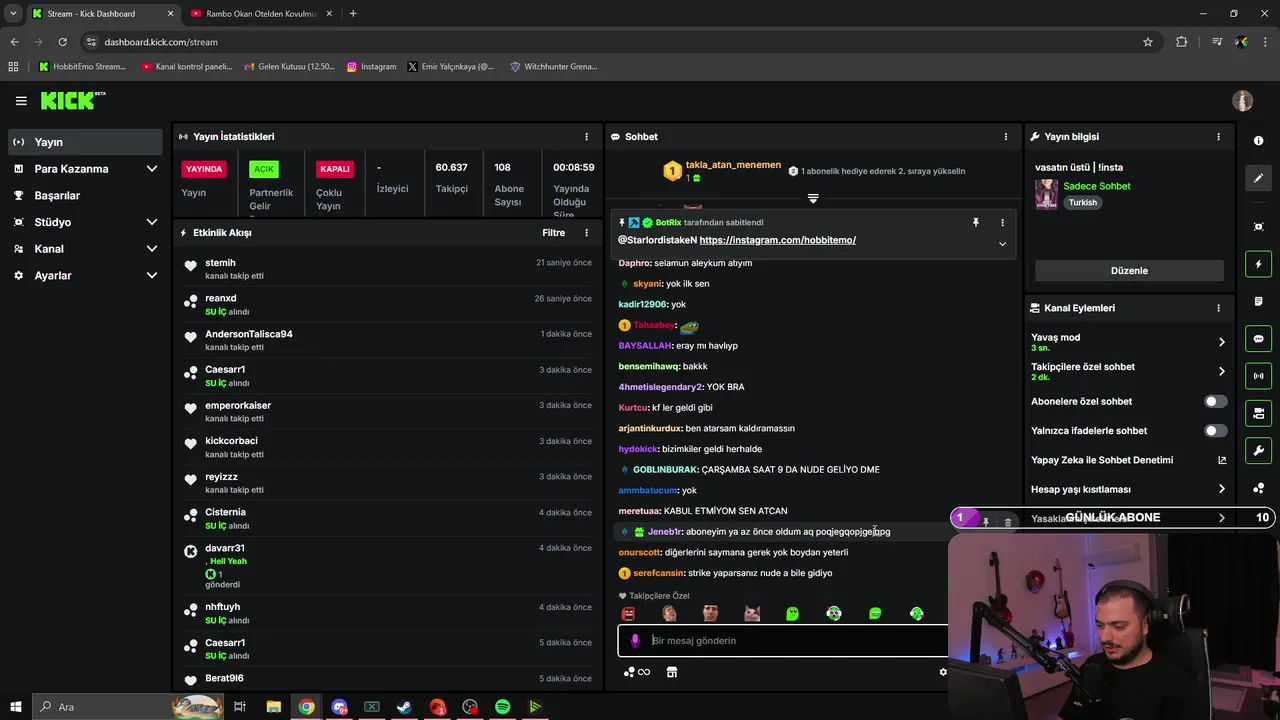This screenshot has width=1280, height=720.
Task: Toggle the stream preview camera icon
Action: pos(1259,413)
